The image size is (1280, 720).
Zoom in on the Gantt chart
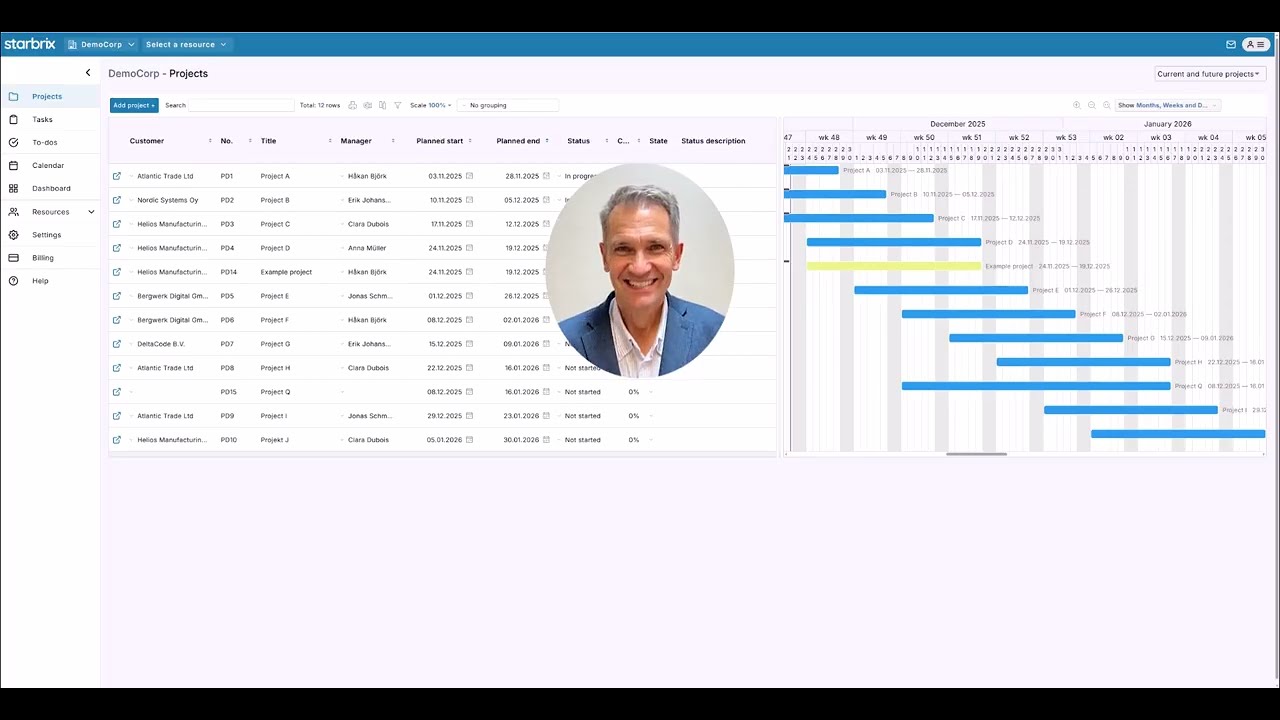pos(1077,105)
